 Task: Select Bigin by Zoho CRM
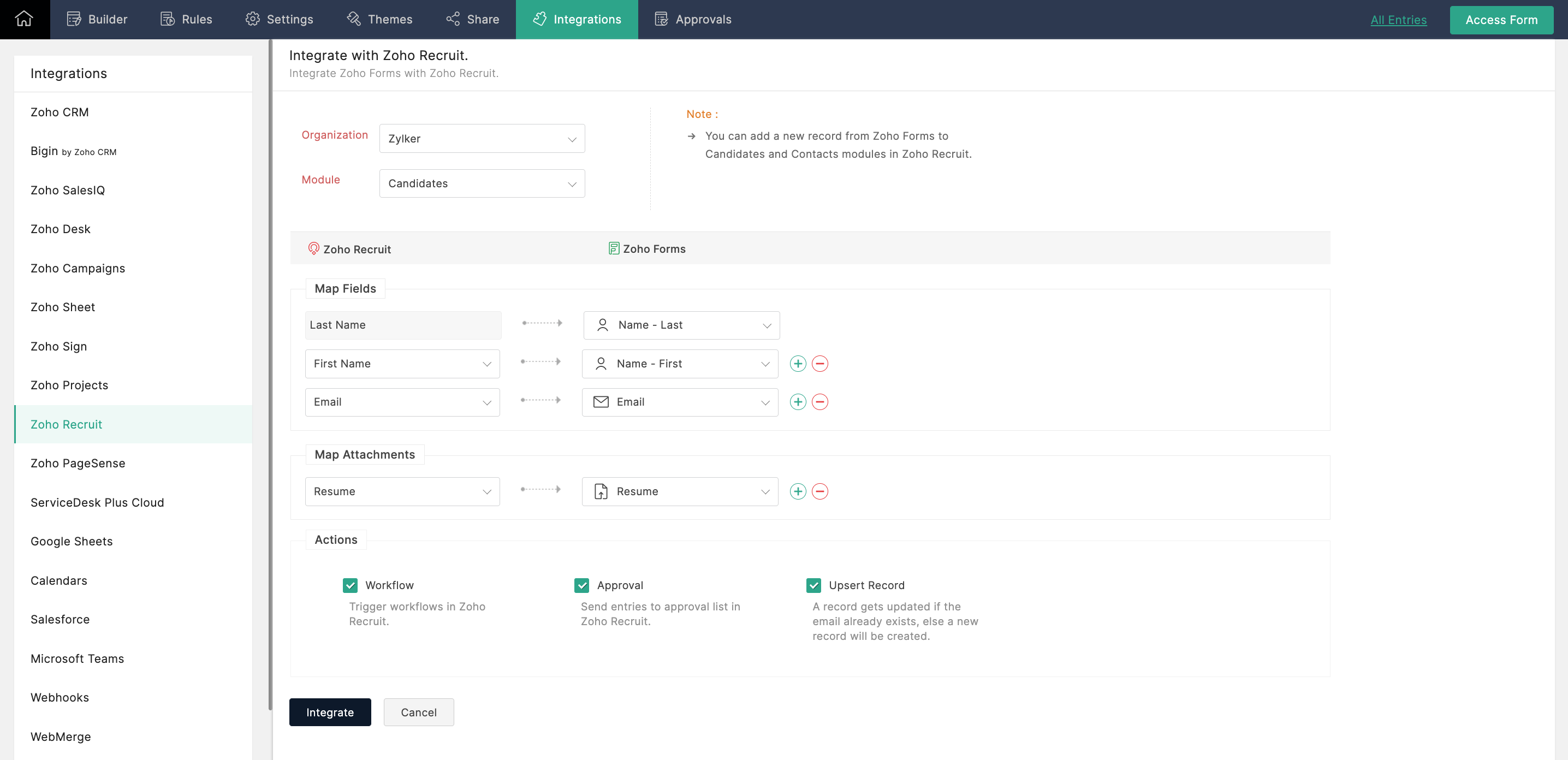133,151
